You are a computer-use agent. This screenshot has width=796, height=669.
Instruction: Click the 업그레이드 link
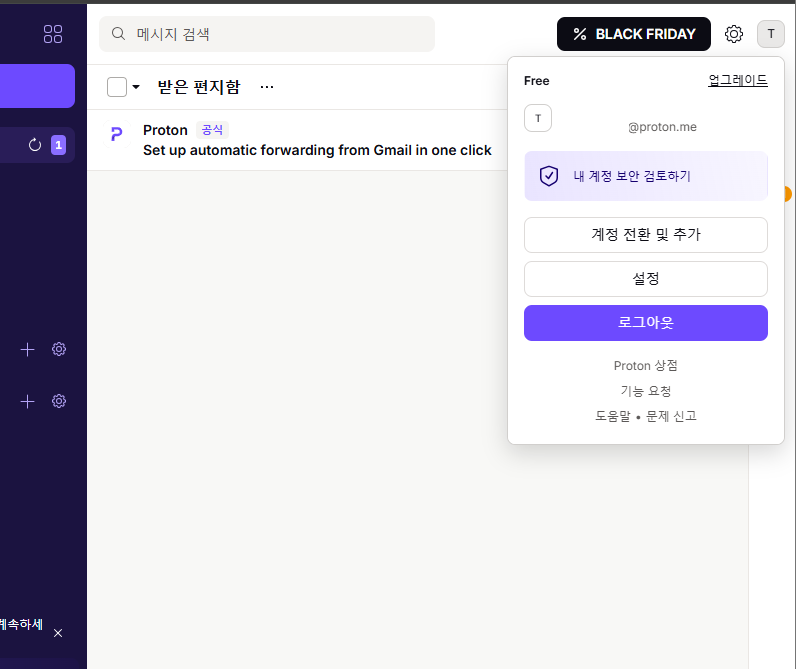click(x=738, y=81)
